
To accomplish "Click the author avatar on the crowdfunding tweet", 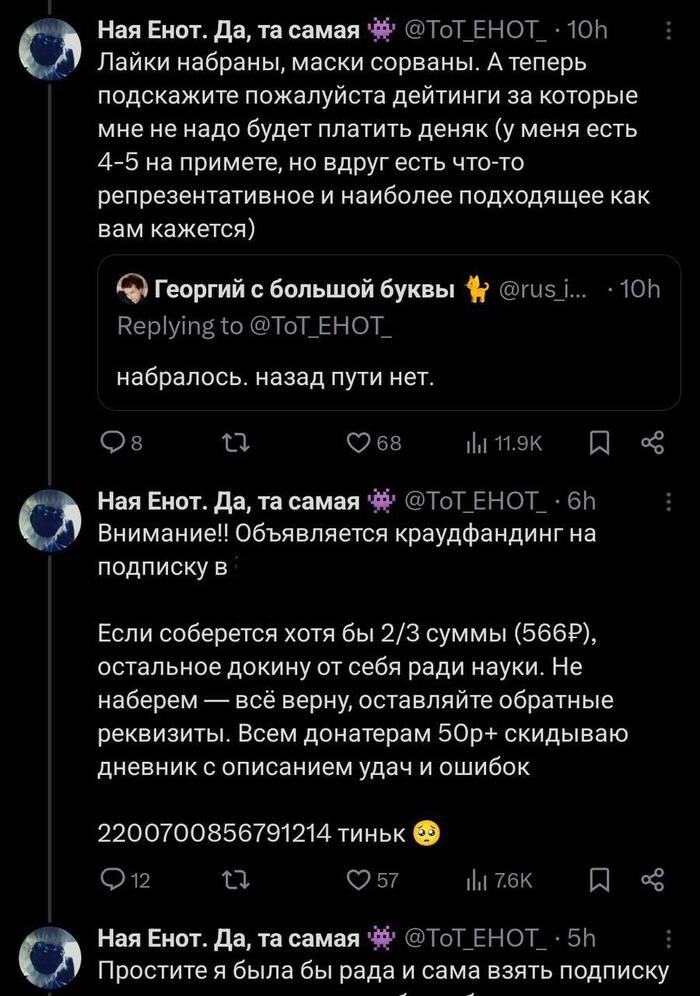I will click(49, 520).
